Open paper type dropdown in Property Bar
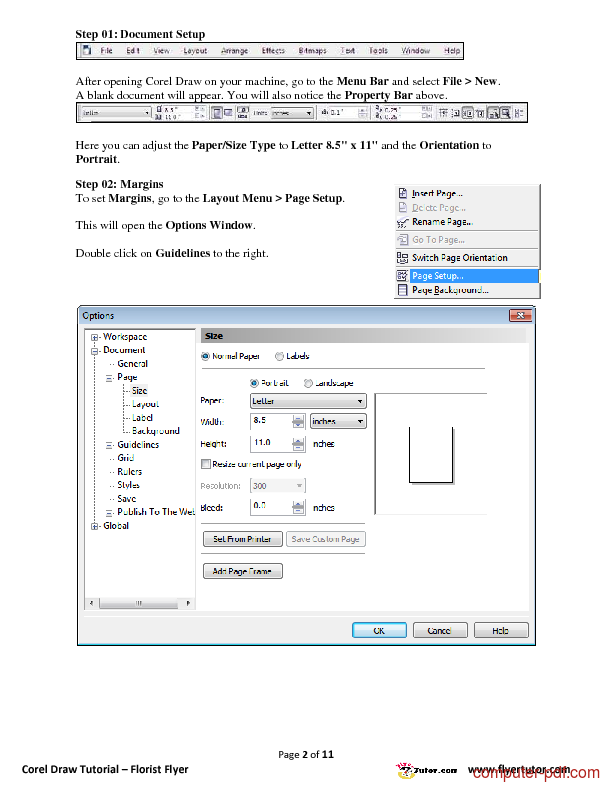 116,113
